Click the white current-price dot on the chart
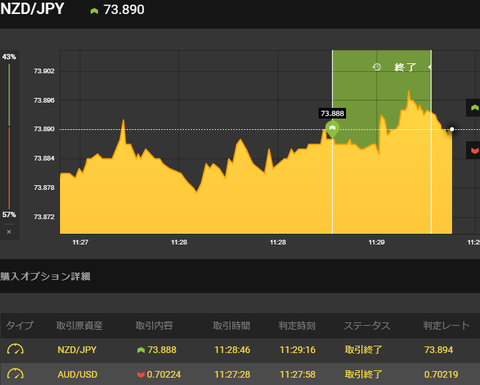480x385 pixels. (x=452, y=129)
